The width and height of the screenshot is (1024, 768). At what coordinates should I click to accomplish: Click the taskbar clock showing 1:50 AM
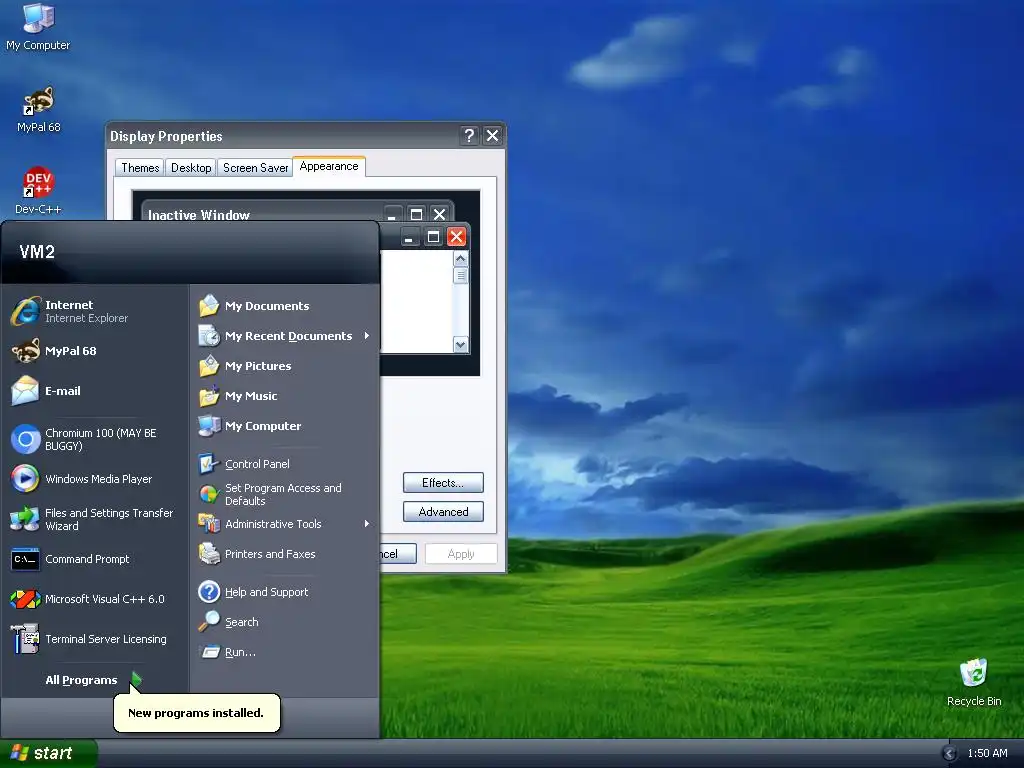(x=987, y=754)
